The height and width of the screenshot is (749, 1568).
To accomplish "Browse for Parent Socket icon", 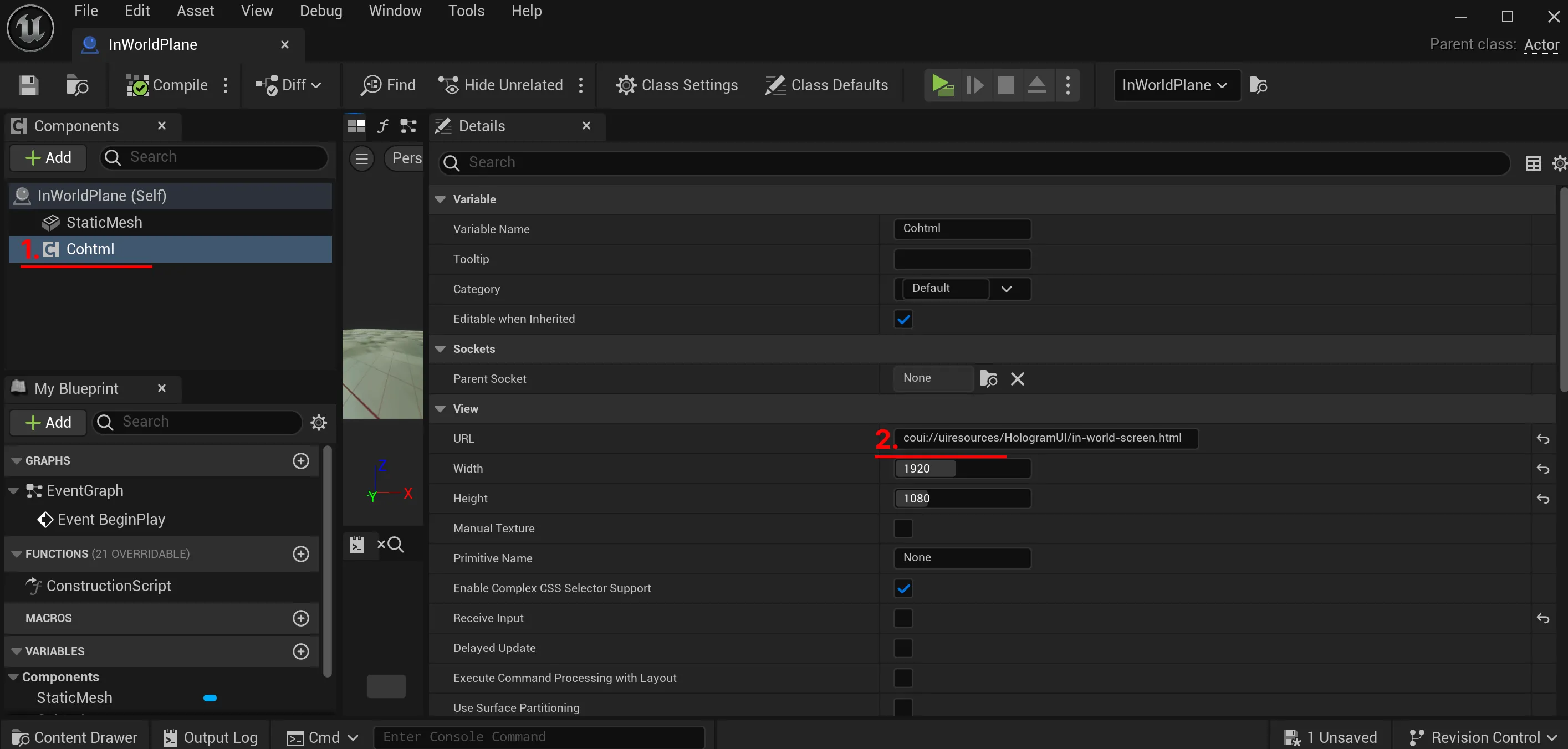I will tap(988, 378).
